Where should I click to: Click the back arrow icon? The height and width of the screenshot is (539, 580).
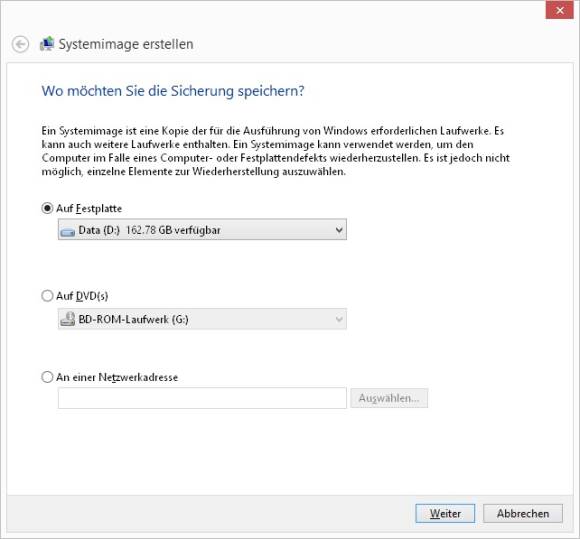pyautogui.click(x=20, y=44)
